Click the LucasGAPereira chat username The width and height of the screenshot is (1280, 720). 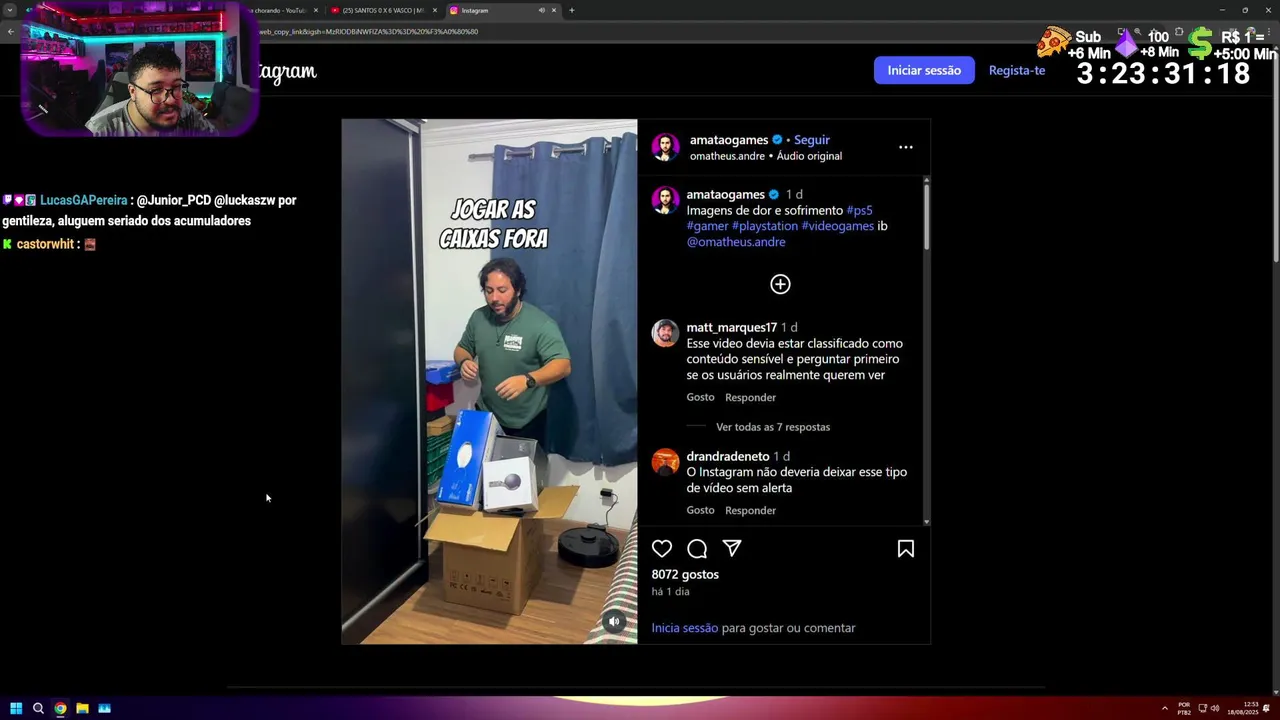[x=84, y=200]
